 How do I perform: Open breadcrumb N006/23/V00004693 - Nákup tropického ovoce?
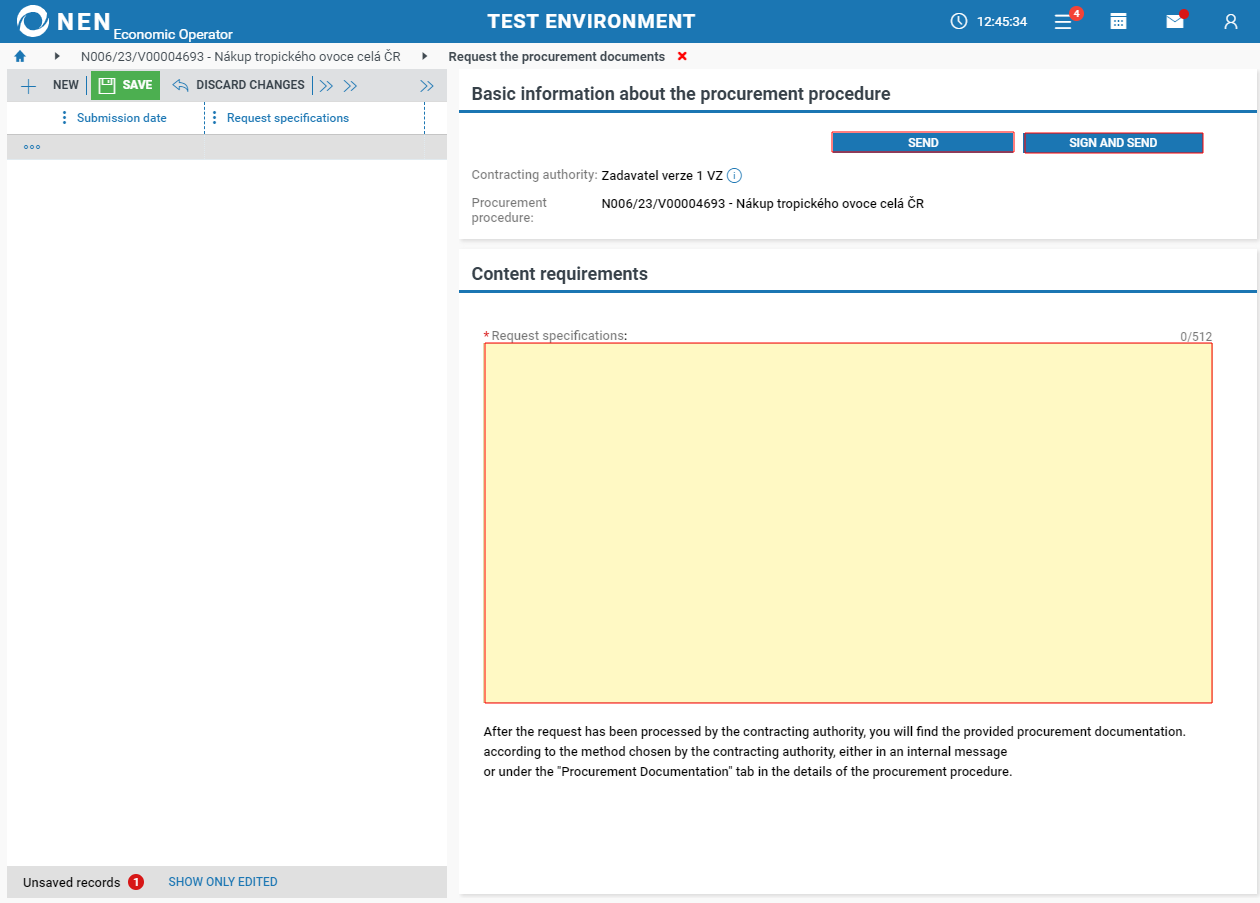pyautogui.click(x=241, y=57)
